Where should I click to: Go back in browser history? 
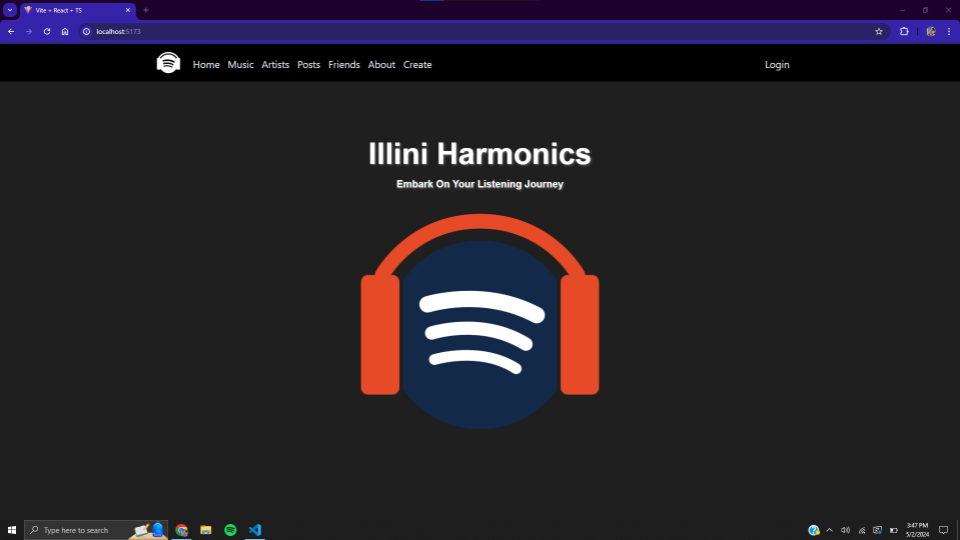point(11,31)
